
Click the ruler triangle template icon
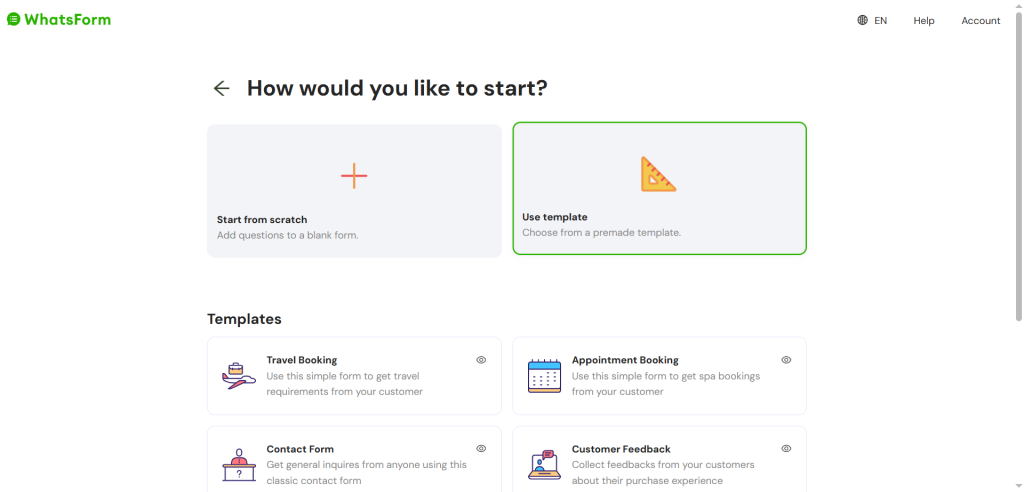point(658,174)
